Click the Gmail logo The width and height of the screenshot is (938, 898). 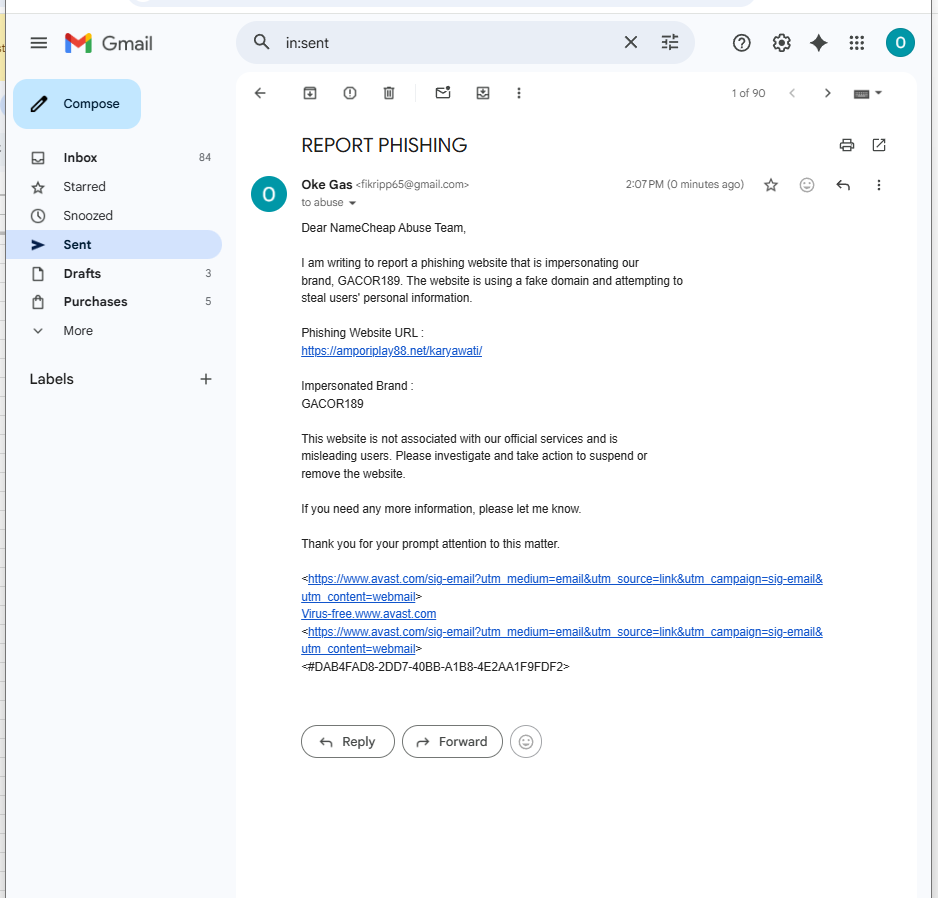109,43
